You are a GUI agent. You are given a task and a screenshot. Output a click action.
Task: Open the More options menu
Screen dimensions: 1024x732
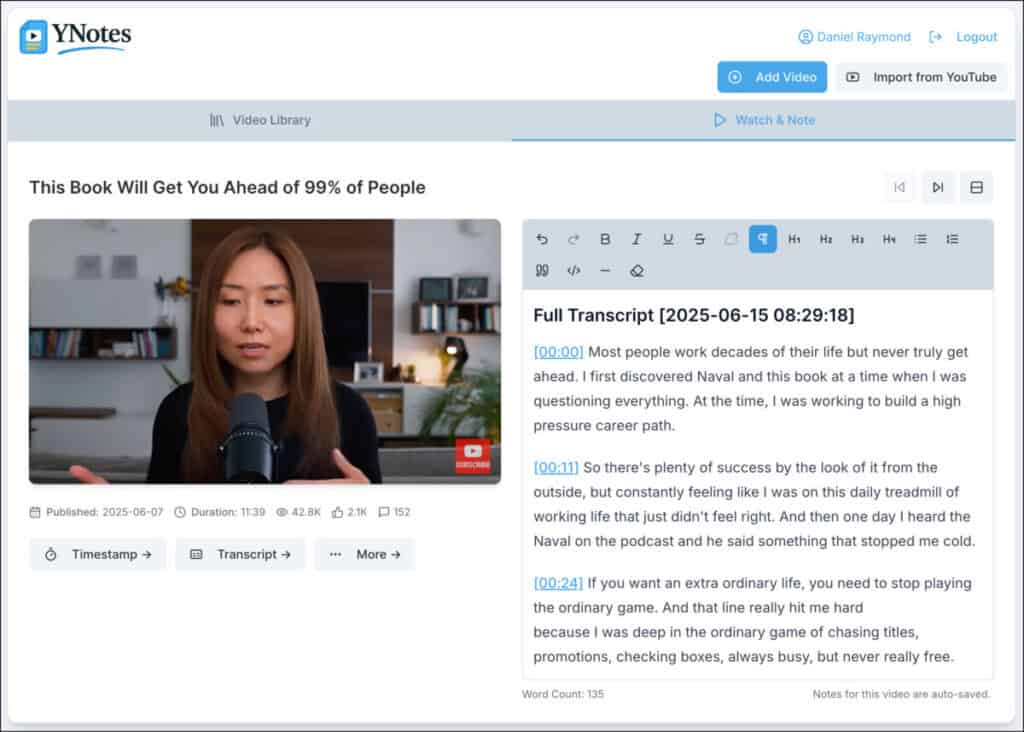pyautogui.click(x=364, y=554)
